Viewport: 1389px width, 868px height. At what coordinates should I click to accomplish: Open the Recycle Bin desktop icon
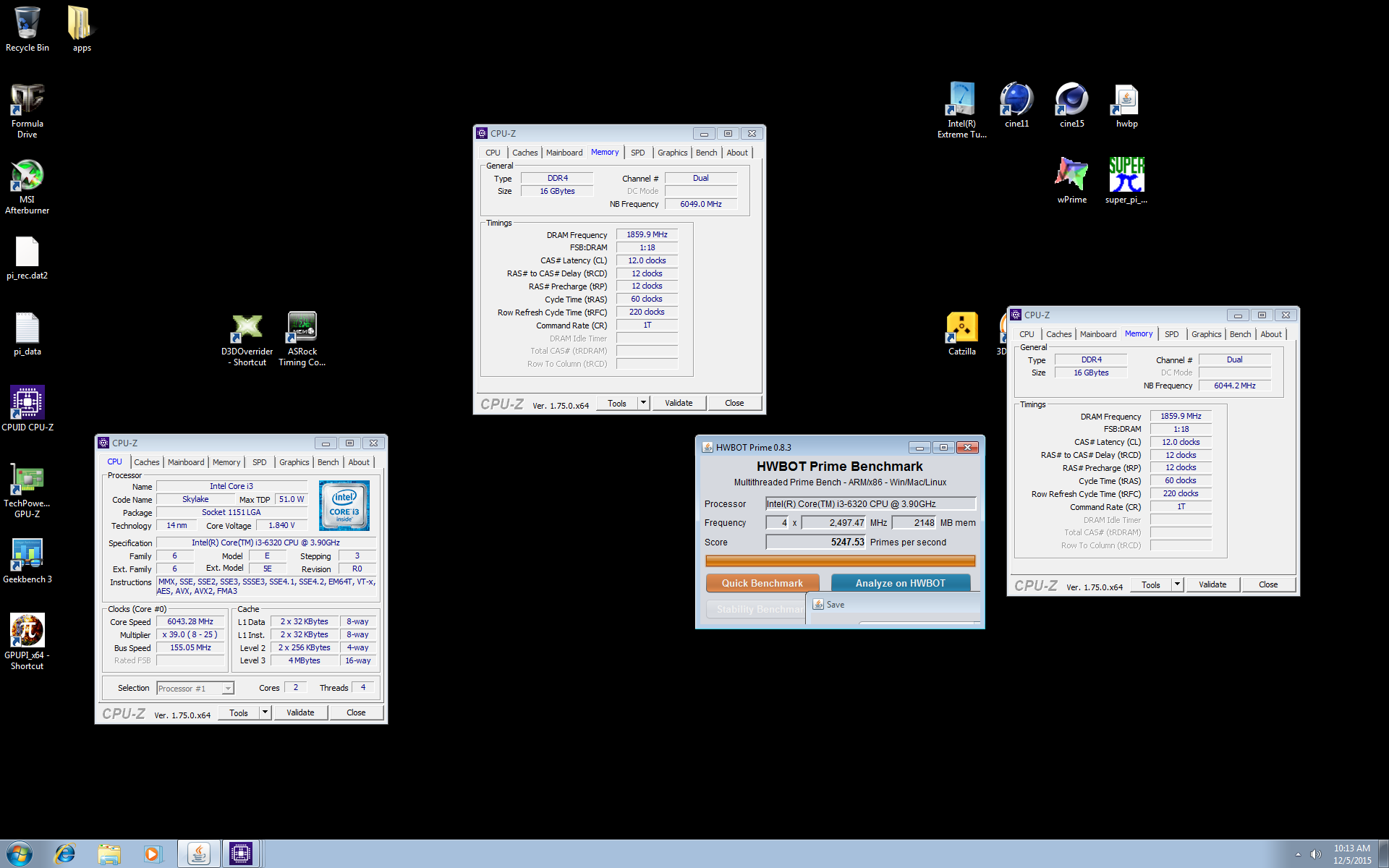(27, 29)
